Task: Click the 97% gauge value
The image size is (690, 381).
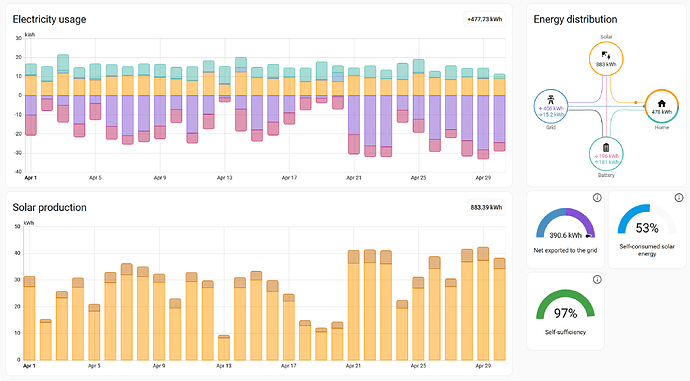Action: click(565, 313)
